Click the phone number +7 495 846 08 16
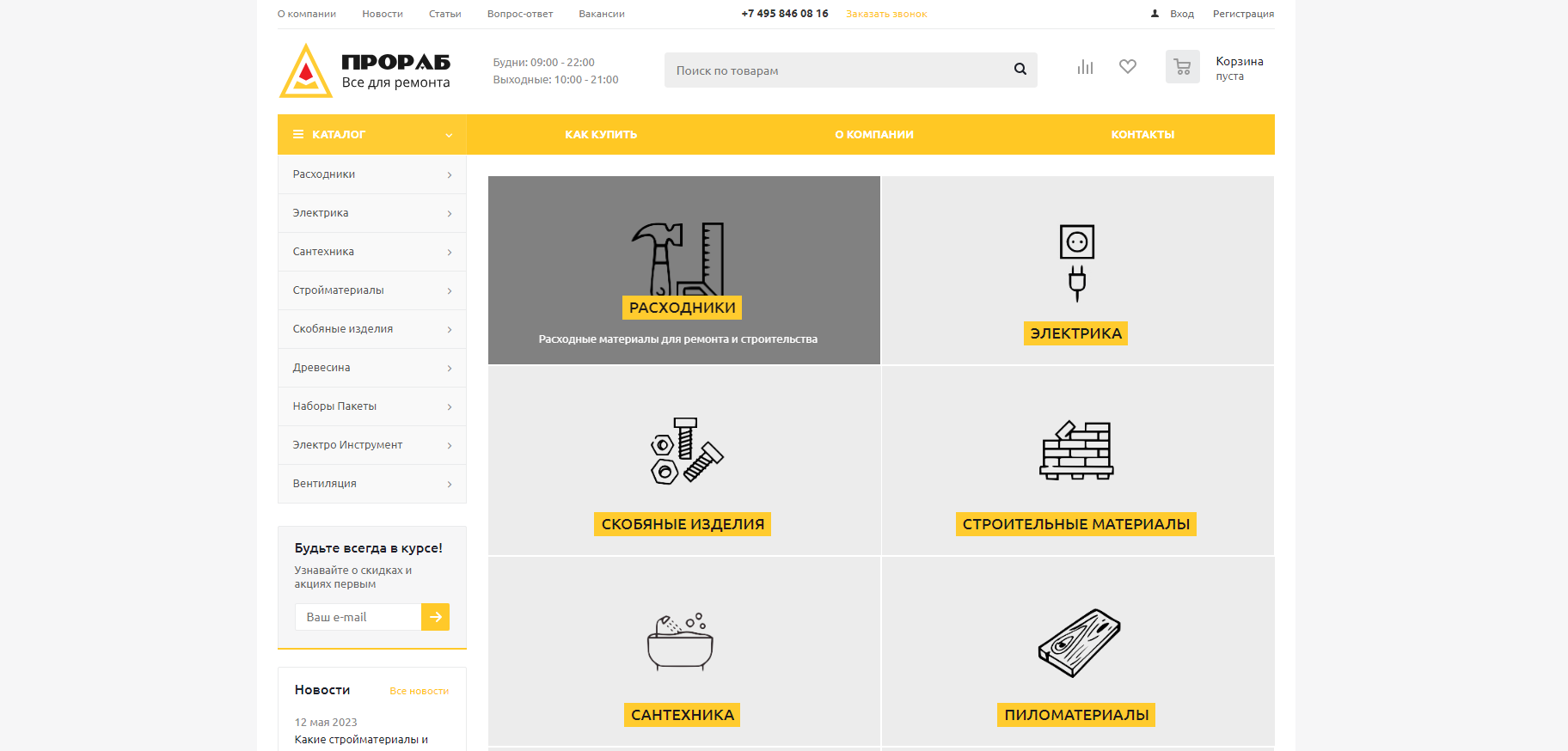1568x751 pixels. point(785,14)
